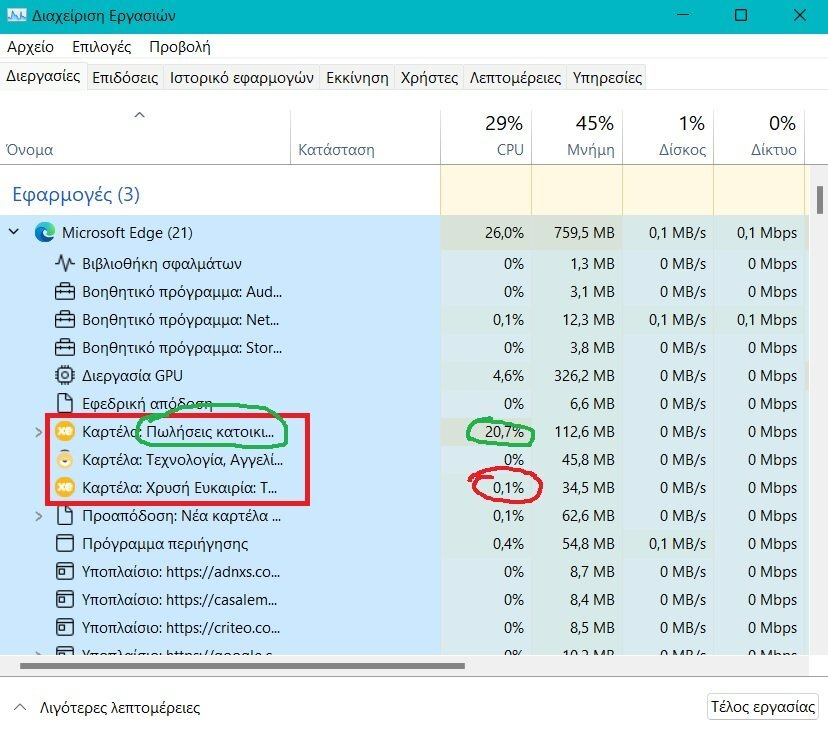Open the Αρχείο menu
Image resolution: width=828 pixels, height=733 pixels.
[30, 46]
